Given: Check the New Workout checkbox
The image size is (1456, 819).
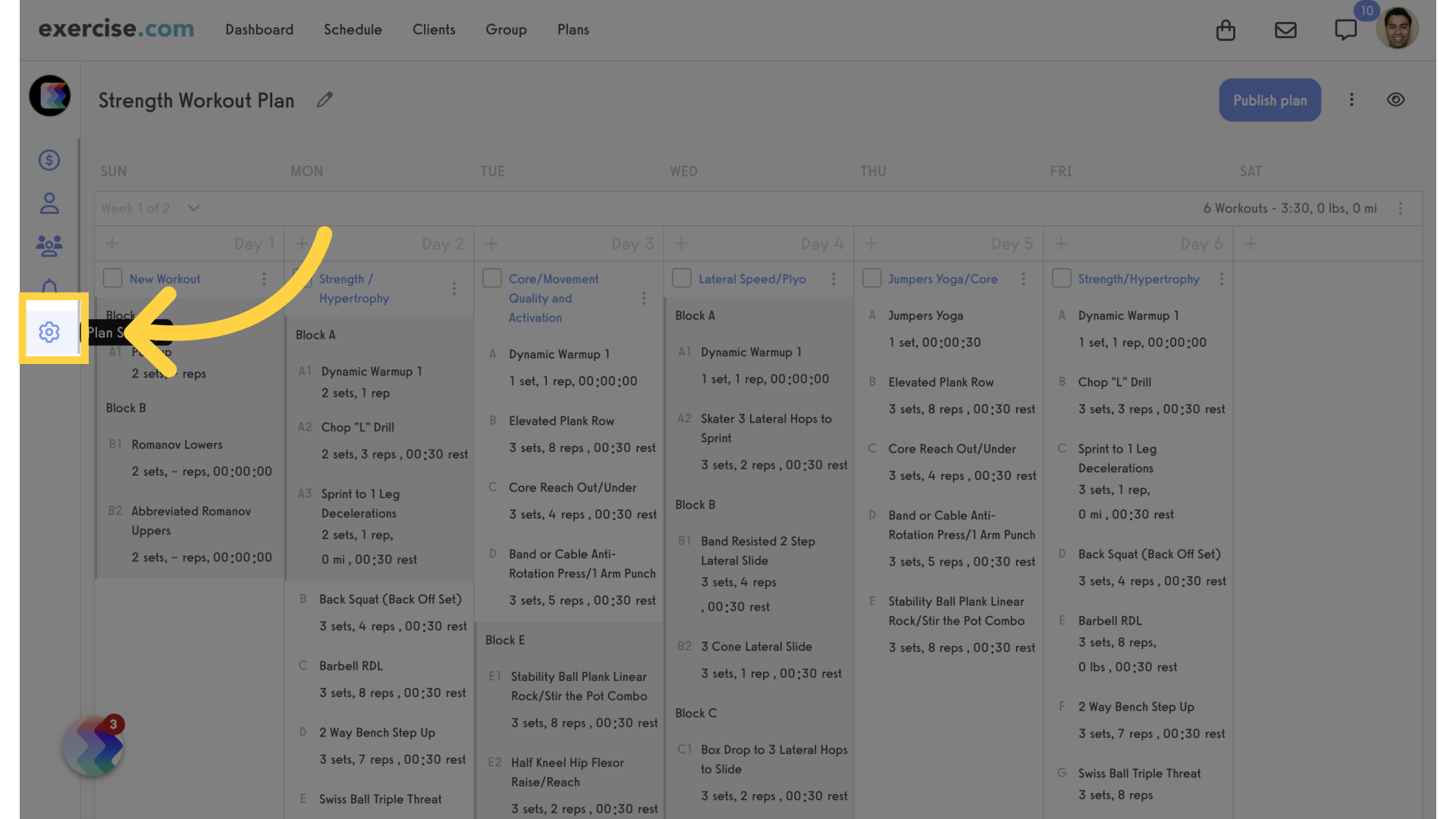Looking at the screenshot, I should pos(112,278).
